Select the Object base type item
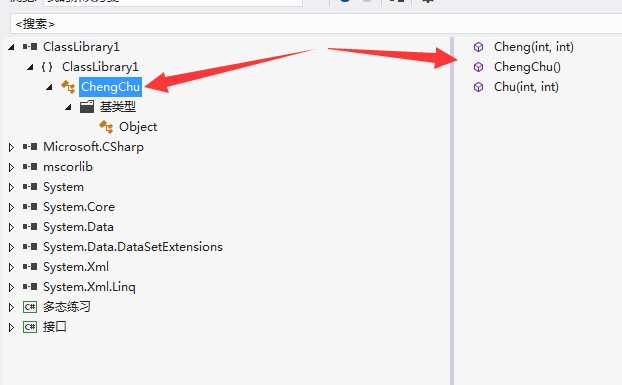The height and width of the screenshot is (385, 622). 138,127
